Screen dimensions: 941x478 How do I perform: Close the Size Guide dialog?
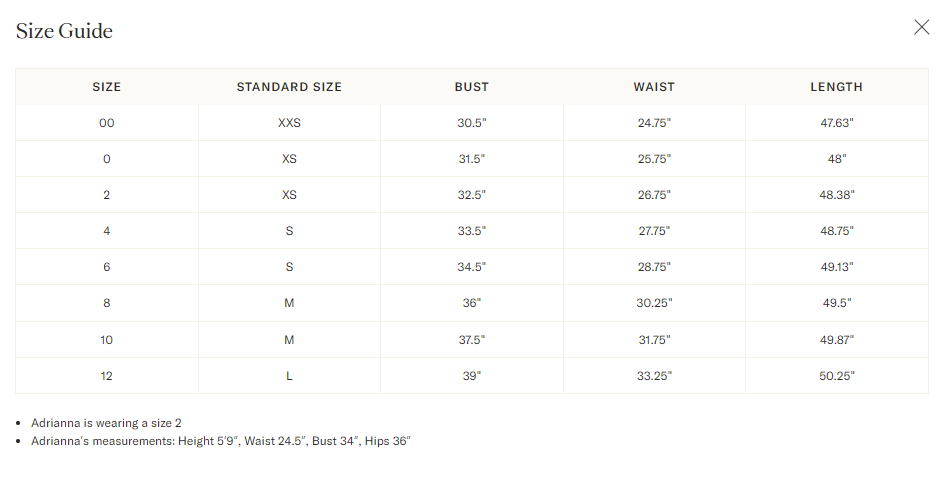(921, 28)
